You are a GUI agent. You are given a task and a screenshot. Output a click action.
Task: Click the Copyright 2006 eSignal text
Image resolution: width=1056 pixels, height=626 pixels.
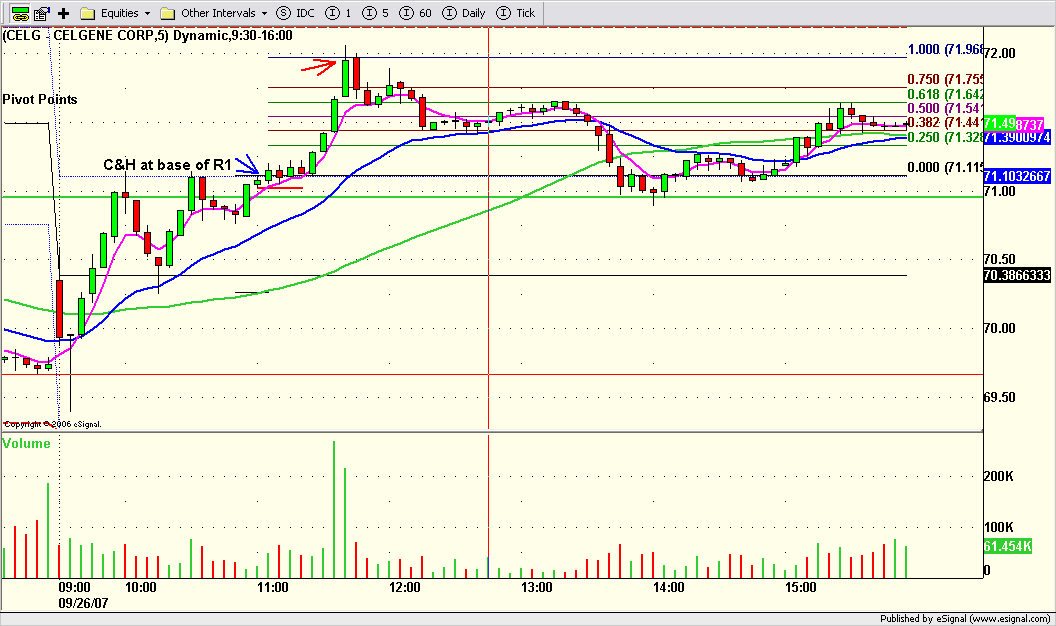click(53, 424)
